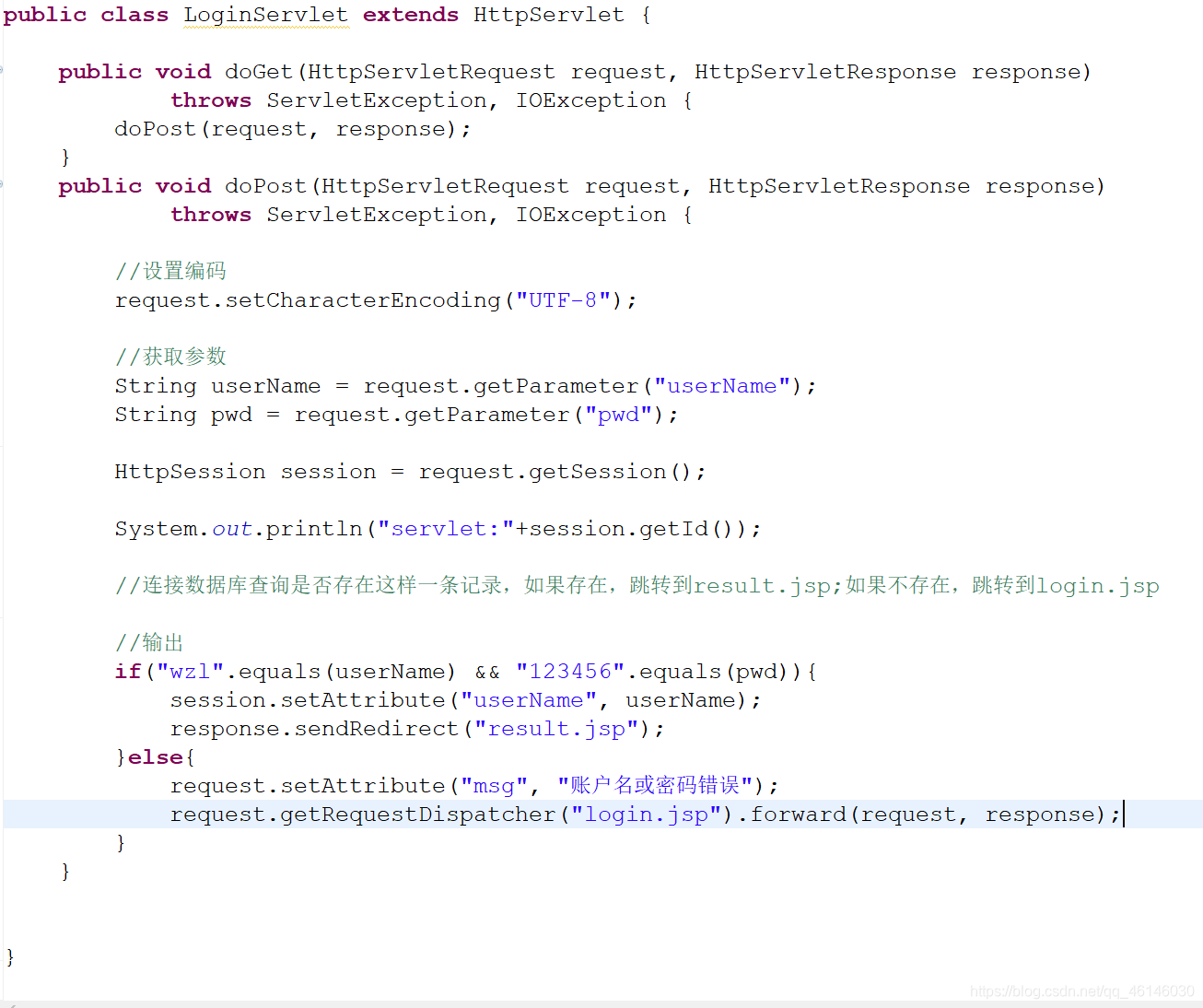Click IOException in doPost throws clause
Viewport: 1203px width, 1008px height.
pyautogui.click(x=590, y=215)
